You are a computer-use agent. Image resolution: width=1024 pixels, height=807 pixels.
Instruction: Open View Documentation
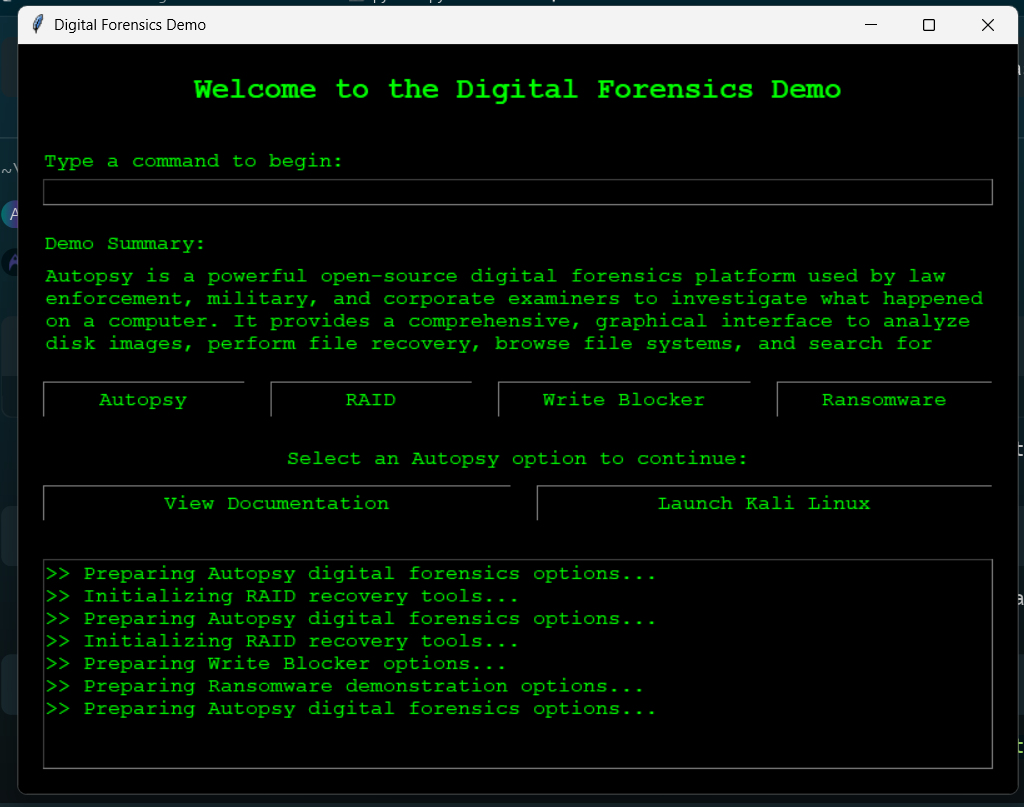click(277, 503)
